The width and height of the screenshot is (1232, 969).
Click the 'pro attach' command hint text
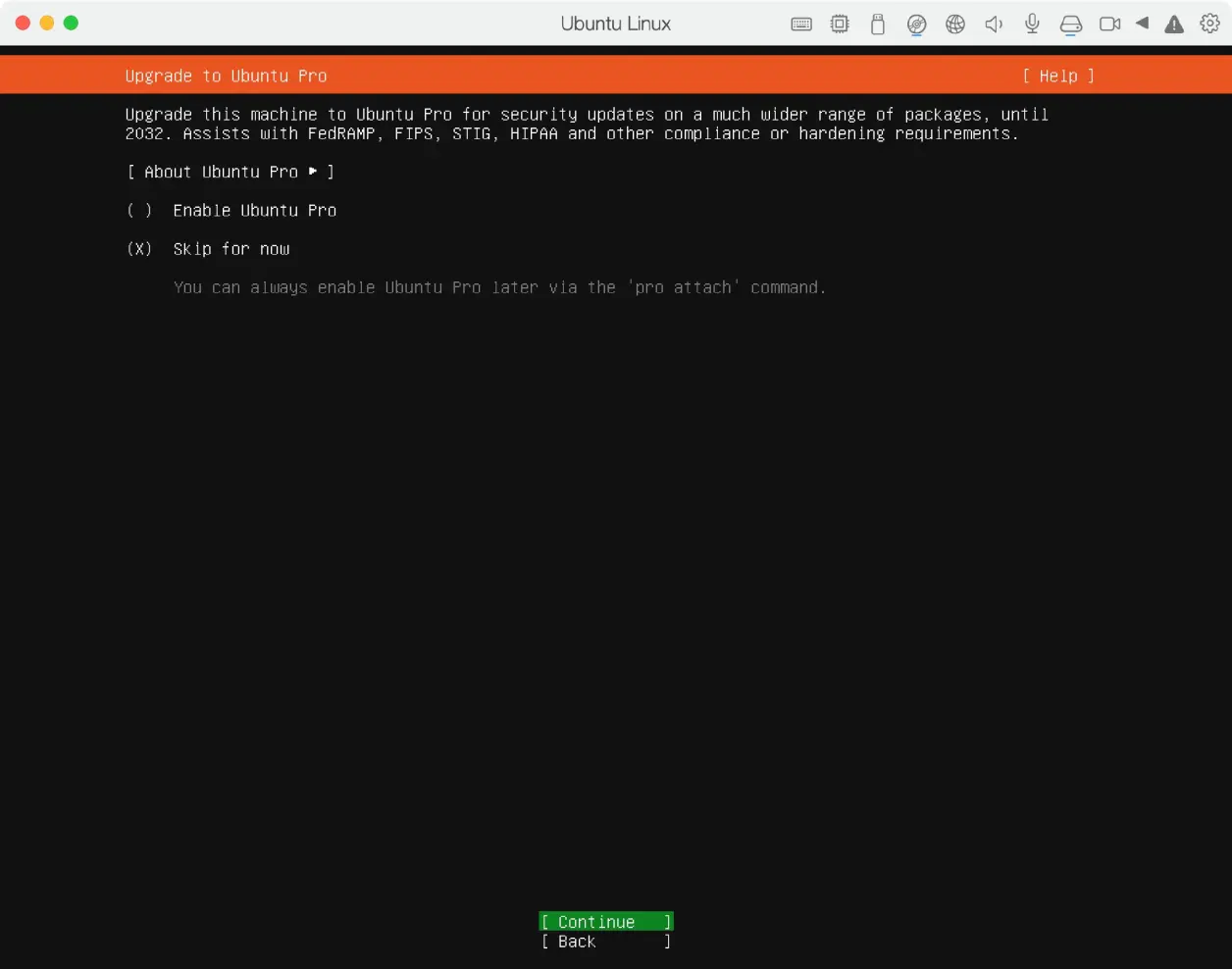[x=499, y=287]
